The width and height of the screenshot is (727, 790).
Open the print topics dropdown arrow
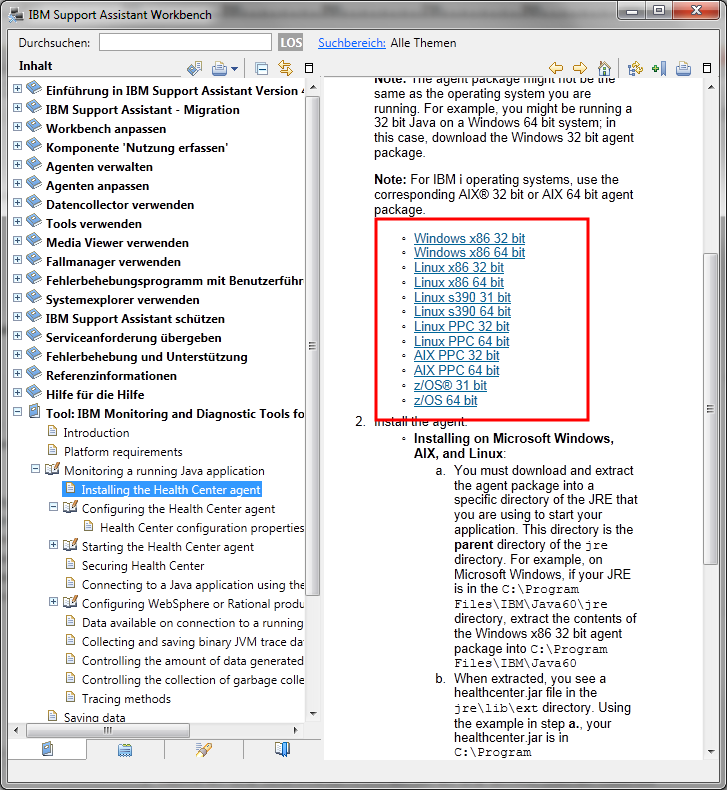point(235,69)
